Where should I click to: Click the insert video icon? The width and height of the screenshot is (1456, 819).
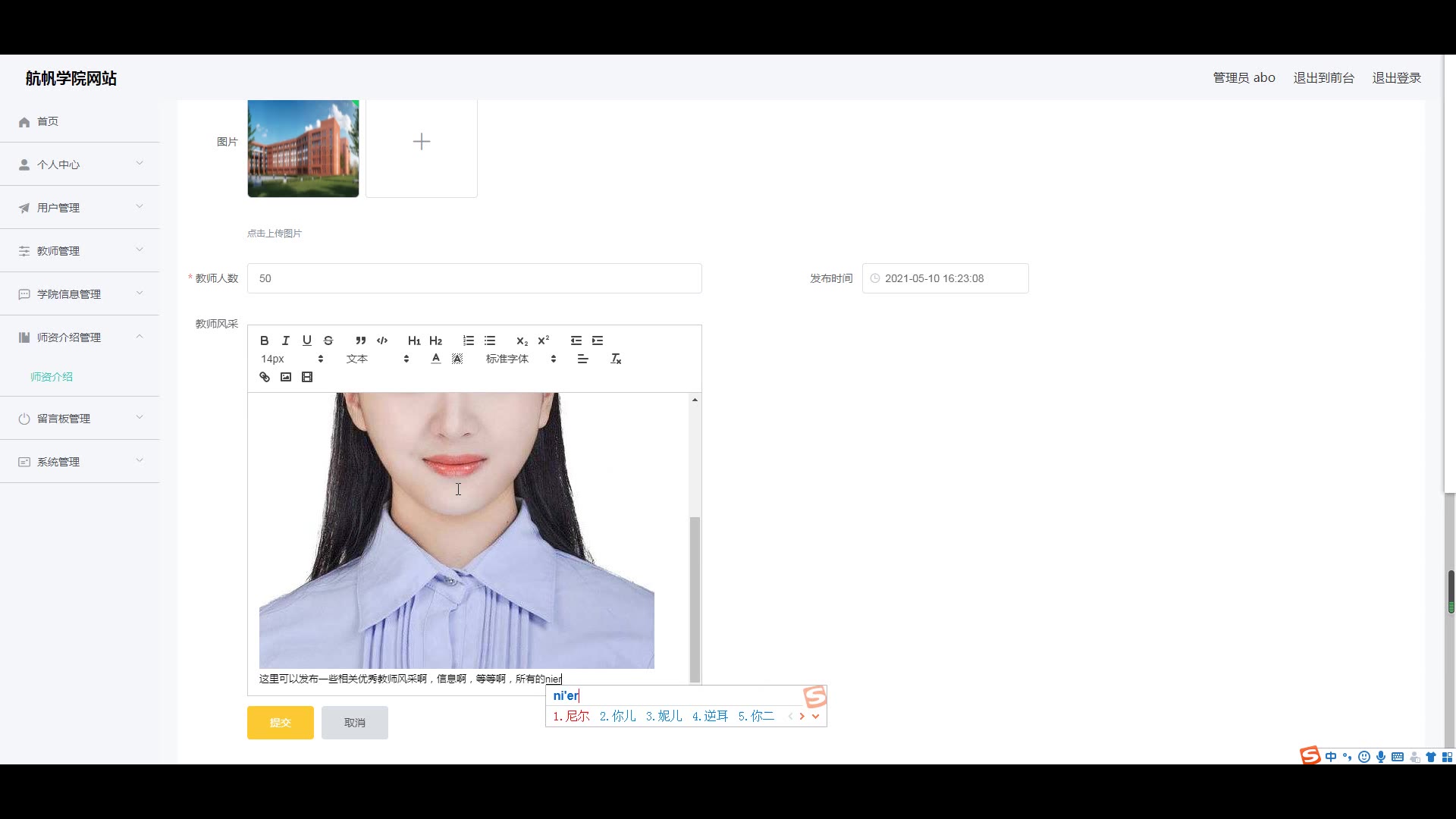point(306,377)
